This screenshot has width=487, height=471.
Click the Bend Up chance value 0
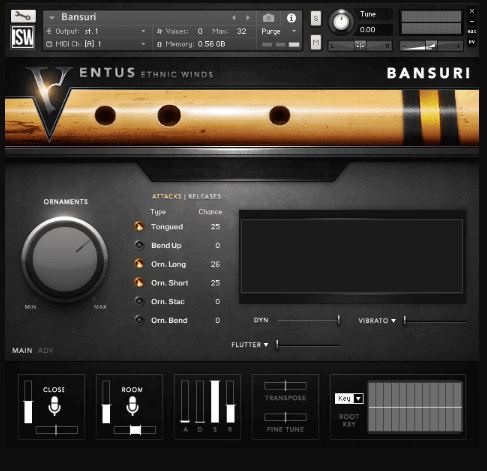217,245
